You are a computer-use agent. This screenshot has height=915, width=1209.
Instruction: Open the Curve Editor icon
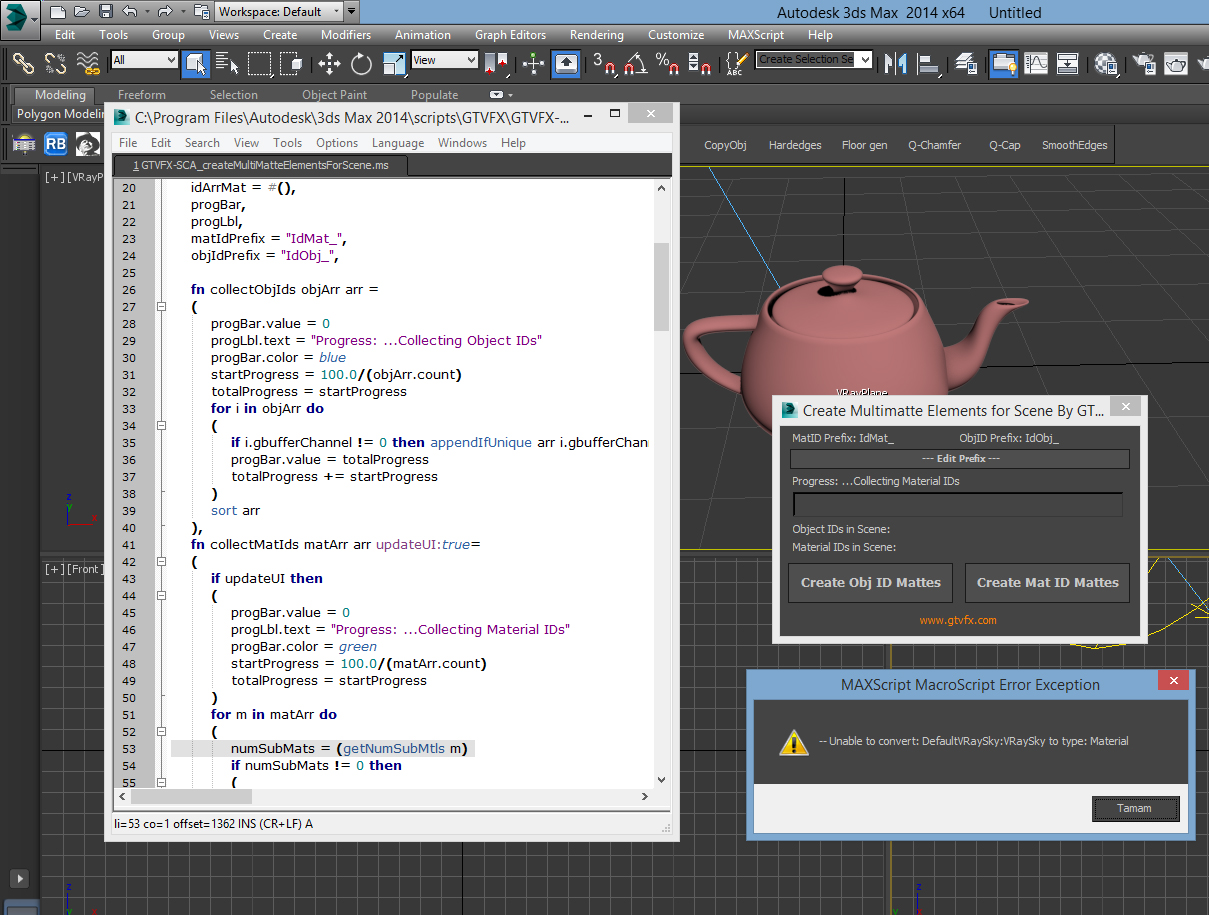(1035, 64)
